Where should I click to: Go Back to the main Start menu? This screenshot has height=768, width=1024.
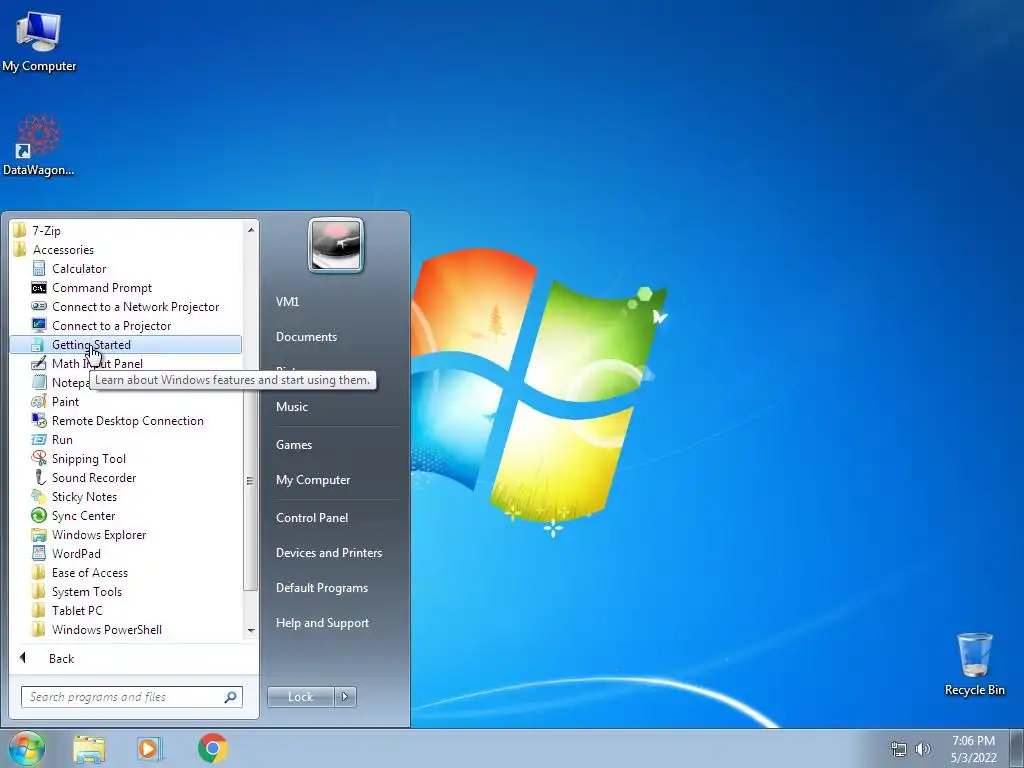click(61, 659)
